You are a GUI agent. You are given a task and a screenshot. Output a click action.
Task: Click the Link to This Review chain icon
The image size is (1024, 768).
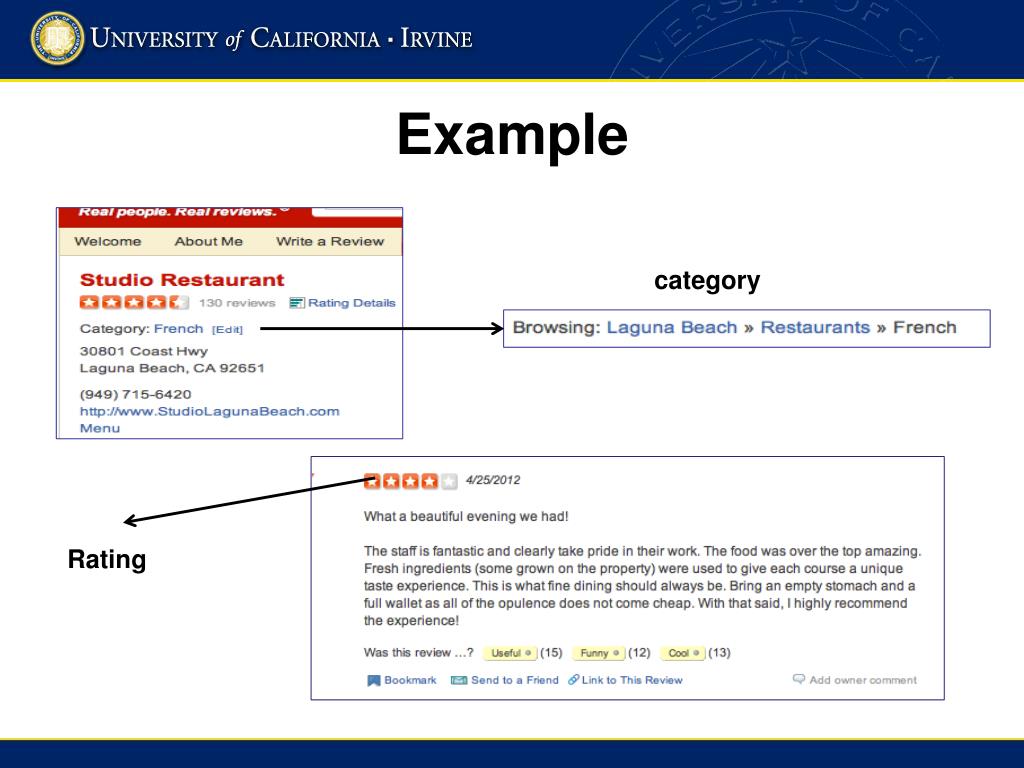tap(573, 680)
